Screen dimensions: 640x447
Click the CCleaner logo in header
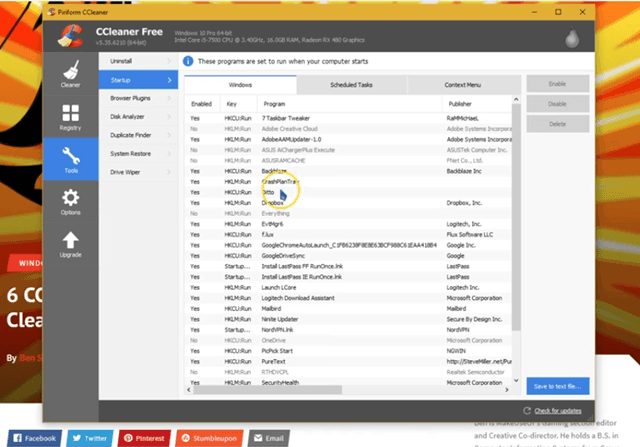pos(71,36)
